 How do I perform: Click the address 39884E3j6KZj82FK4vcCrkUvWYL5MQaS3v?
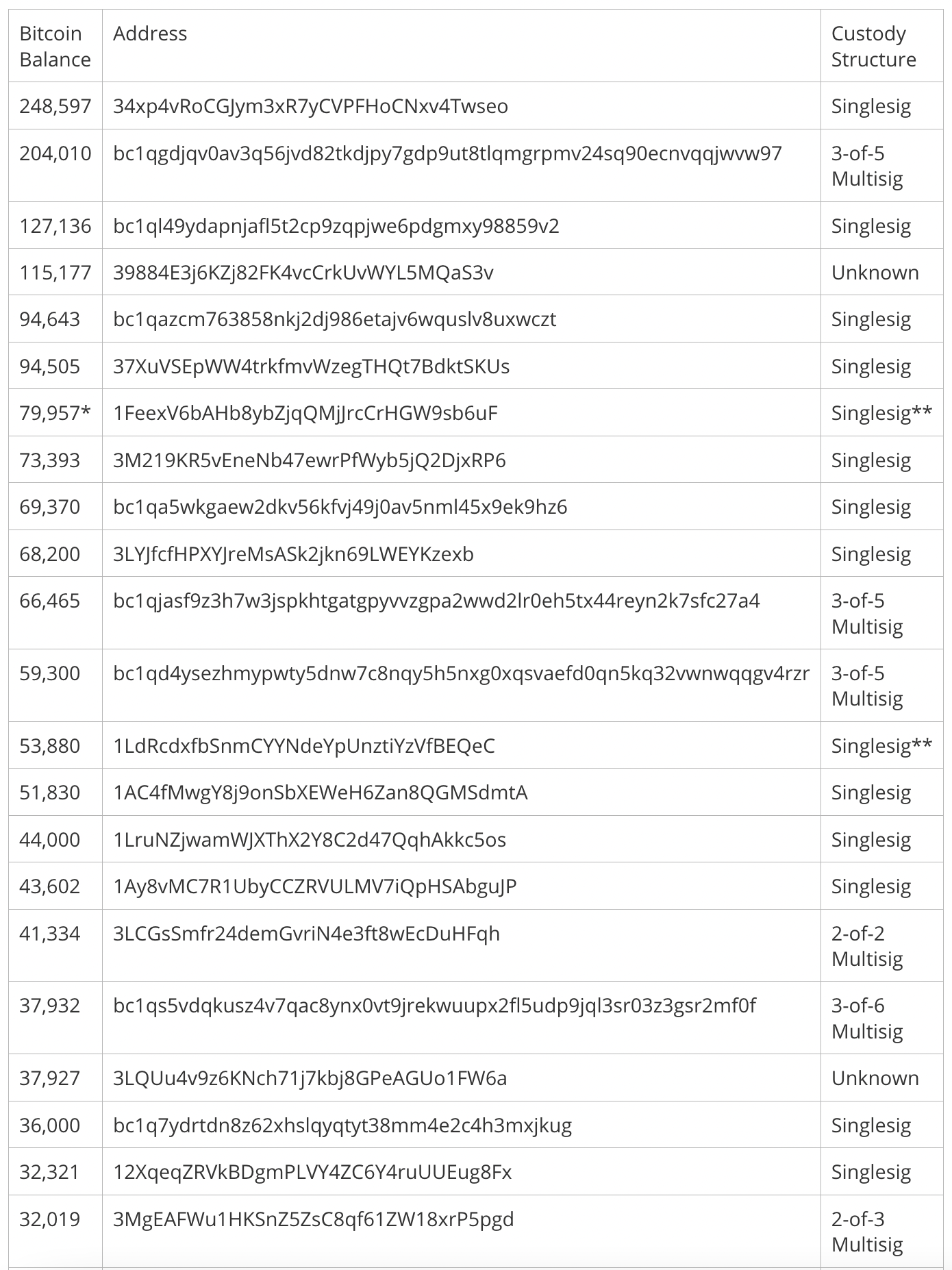tap(303, 273)
